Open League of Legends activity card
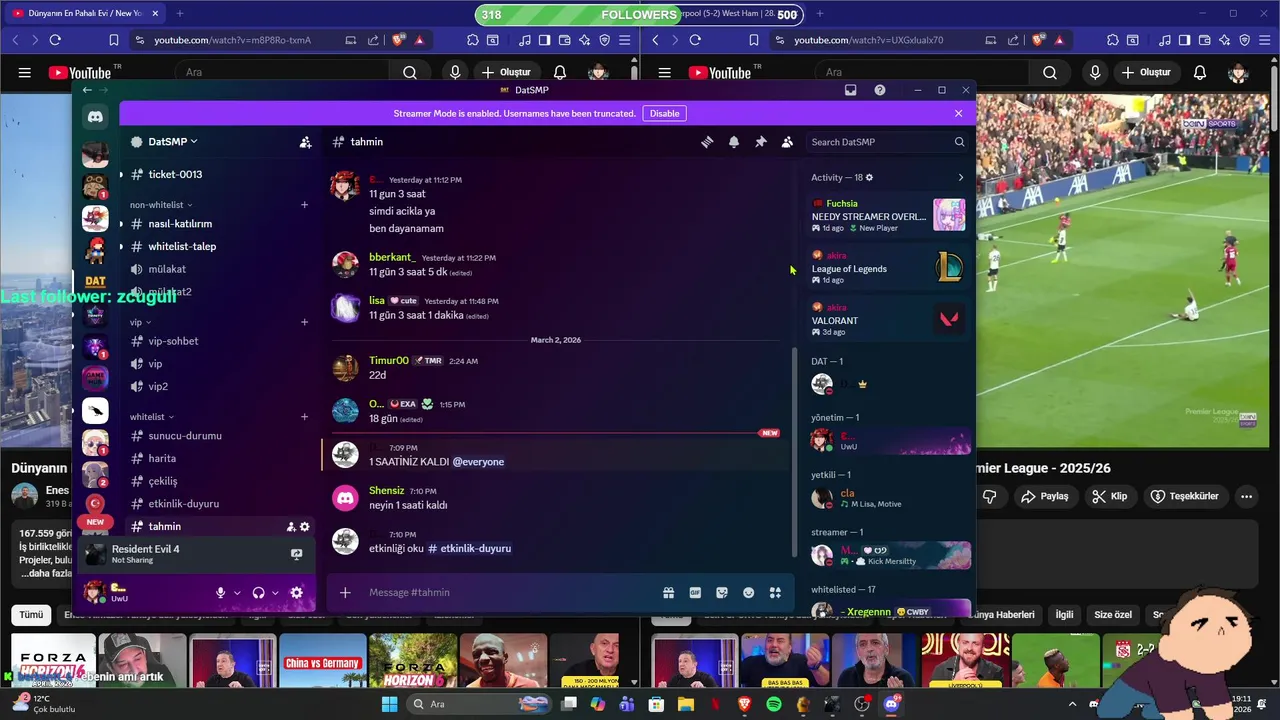 pyautogui.click(x=888, y=268)
